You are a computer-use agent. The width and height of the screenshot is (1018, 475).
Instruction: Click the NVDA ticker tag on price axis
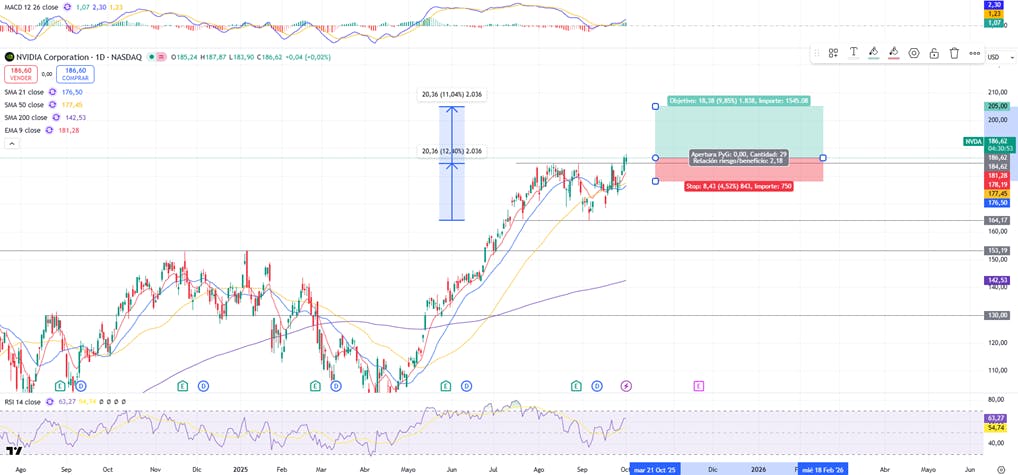coord(973,141)
